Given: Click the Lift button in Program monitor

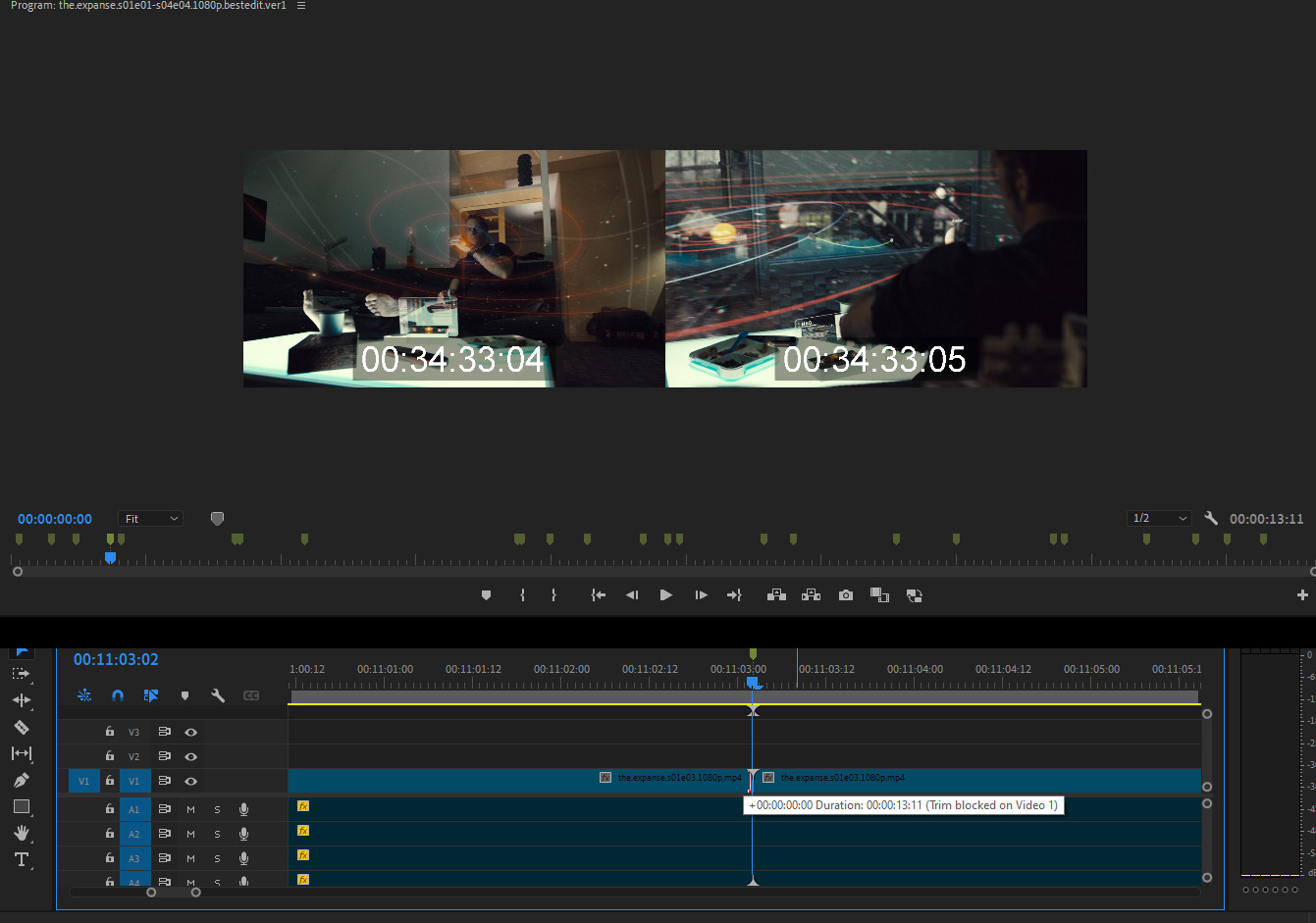Looking at the screenshot, I should click(776, 595).
